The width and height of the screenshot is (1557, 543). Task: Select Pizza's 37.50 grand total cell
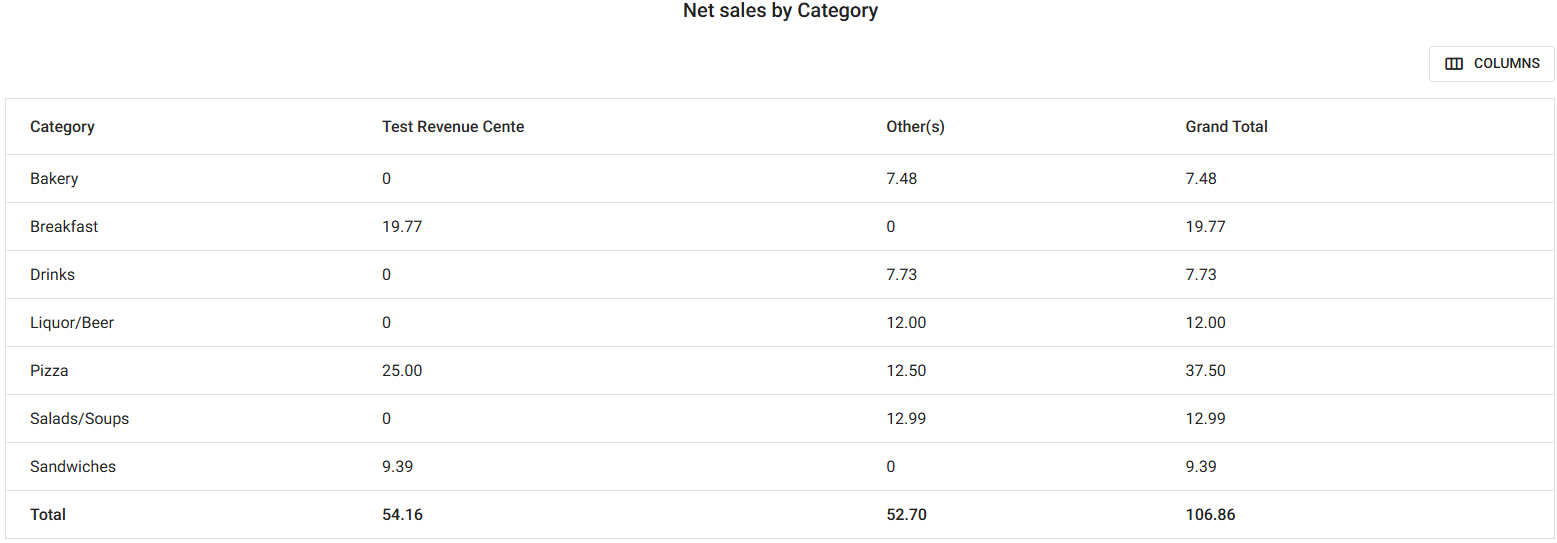[1205, 371]
